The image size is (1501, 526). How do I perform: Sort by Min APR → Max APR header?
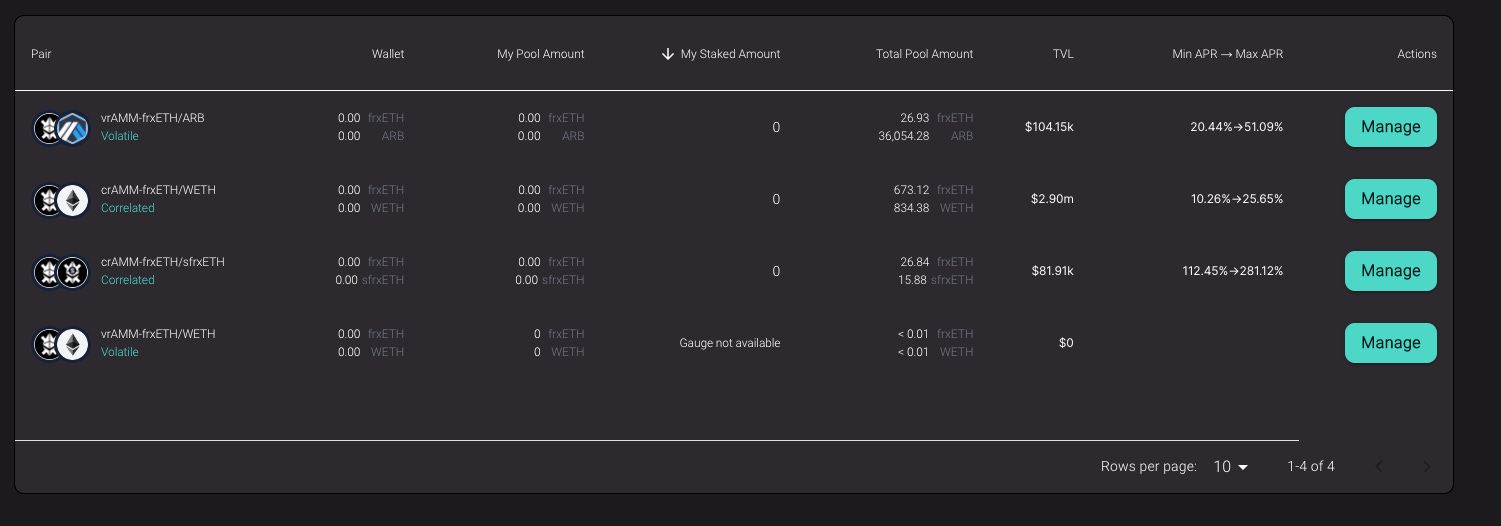1227,54
